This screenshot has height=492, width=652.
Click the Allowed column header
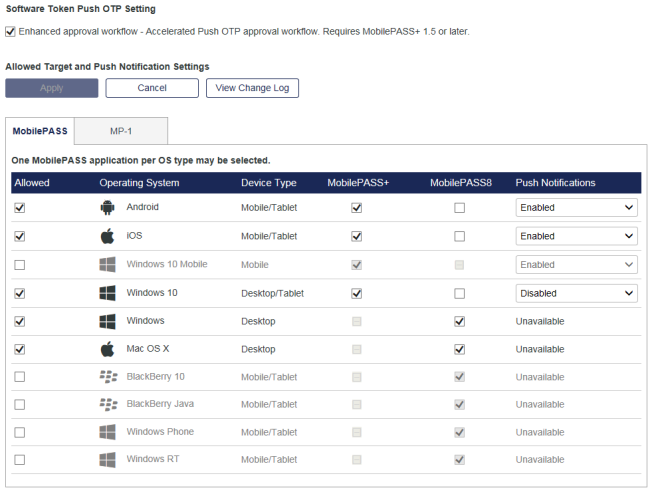(32, 183)
